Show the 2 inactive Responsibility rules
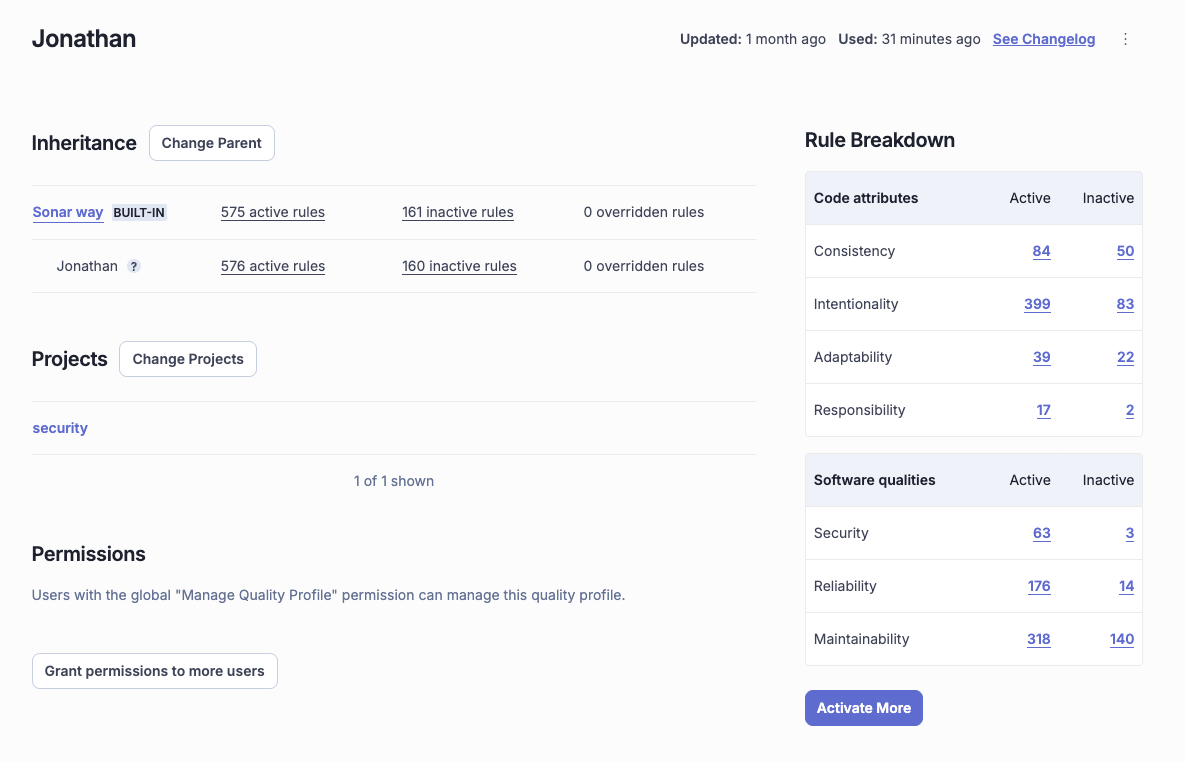The image size is (1185, 762). click(1129, 410)
